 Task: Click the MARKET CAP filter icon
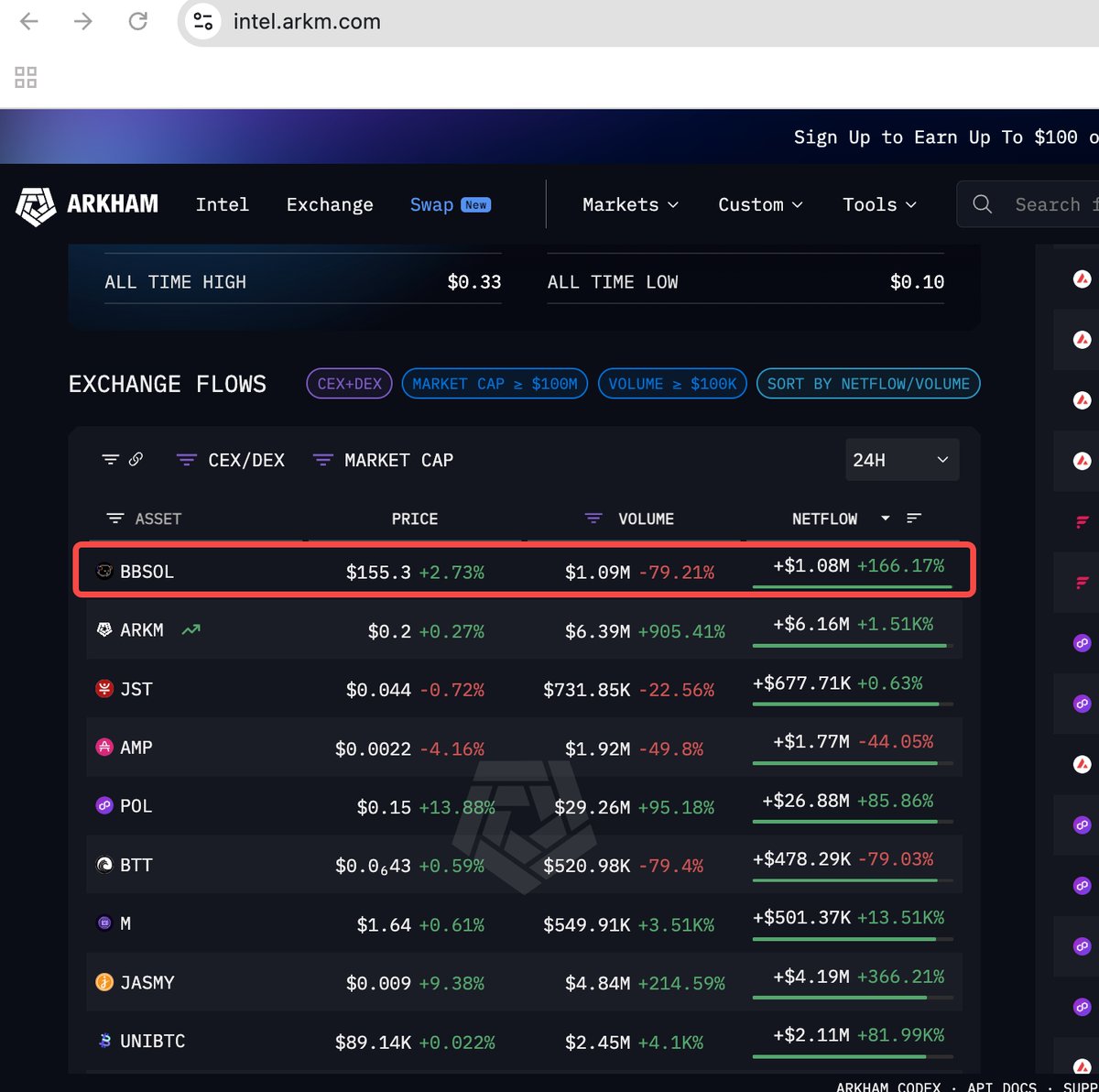point(322,460)
